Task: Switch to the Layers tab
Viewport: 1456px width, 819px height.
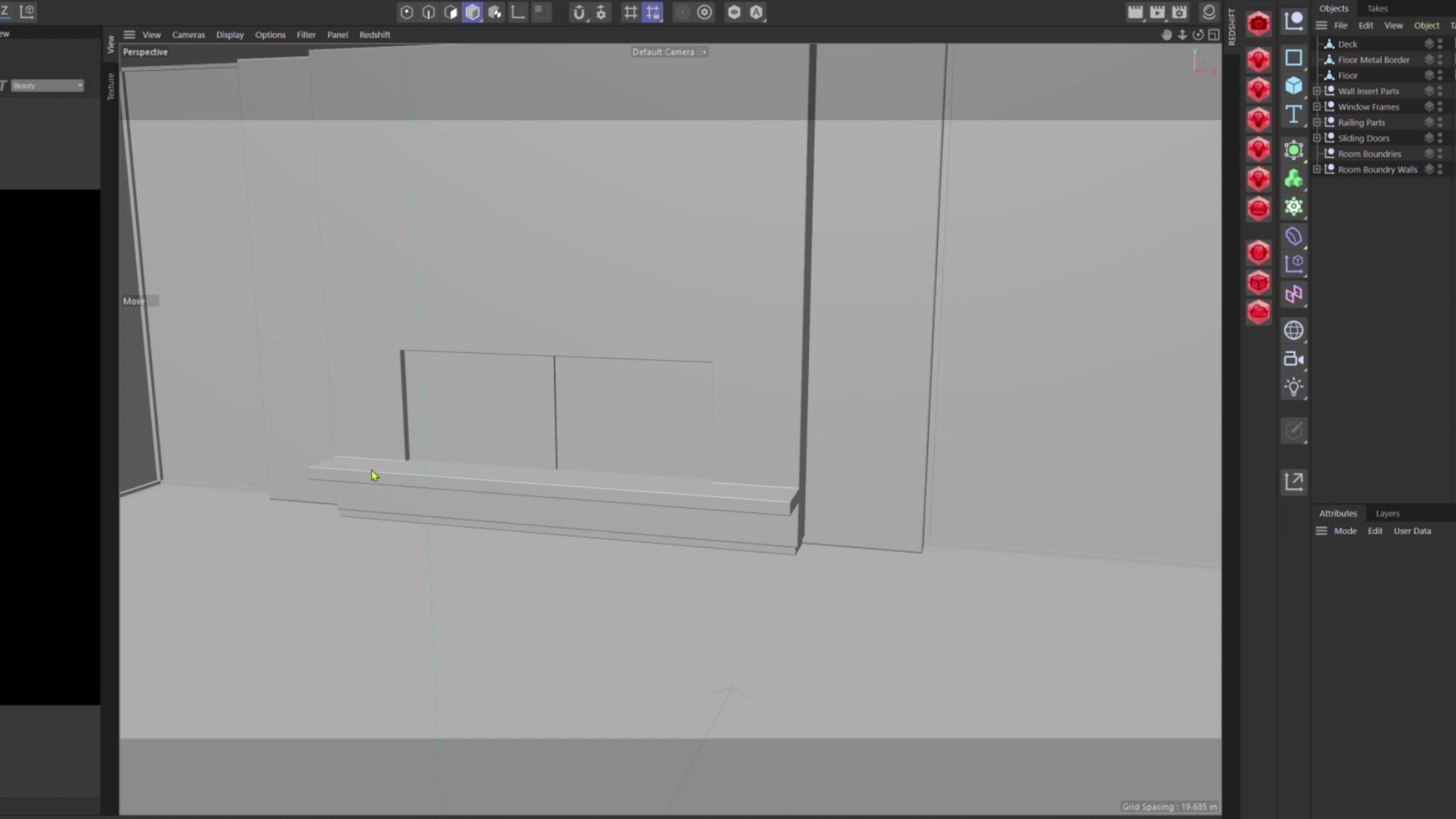Action: pos(1388,513)
